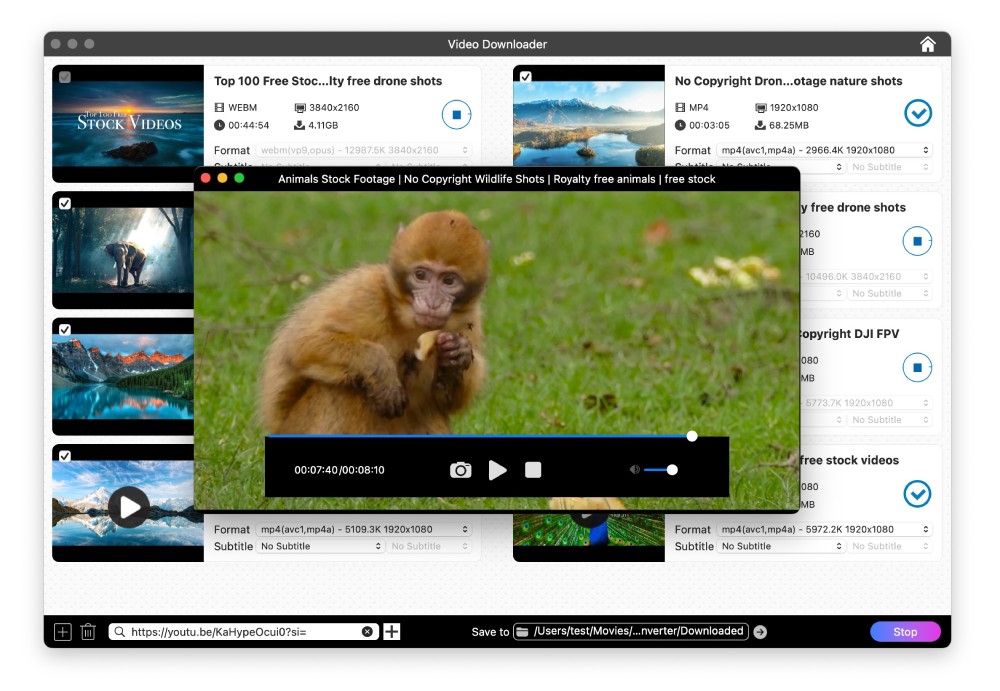The image size is (1000, 691).
Task: Click the Home icon in title bar
Action: (x=927, y=44)
